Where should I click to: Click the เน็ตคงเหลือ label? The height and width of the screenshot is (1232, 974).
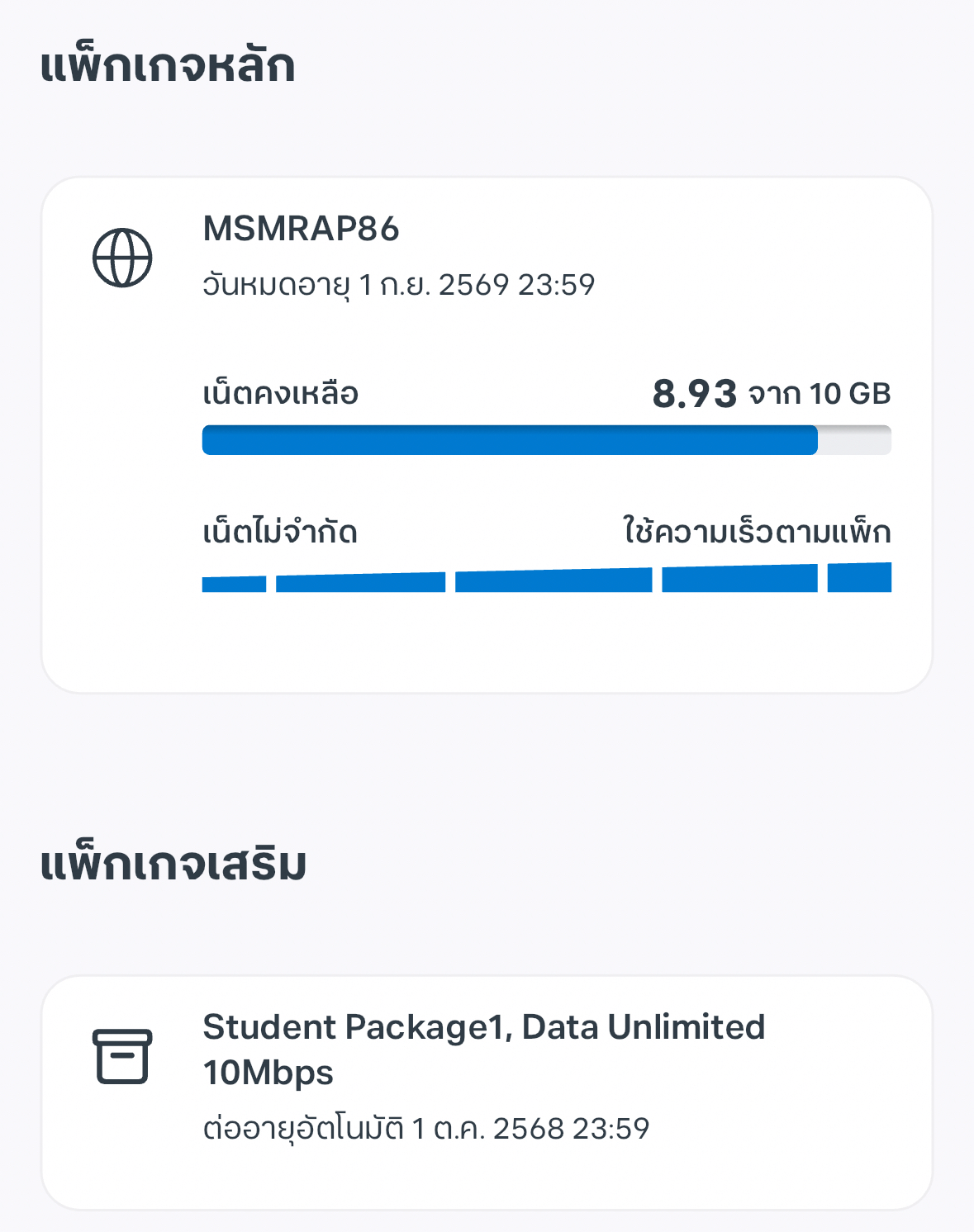pyautogui.click(x=280, y=394)
